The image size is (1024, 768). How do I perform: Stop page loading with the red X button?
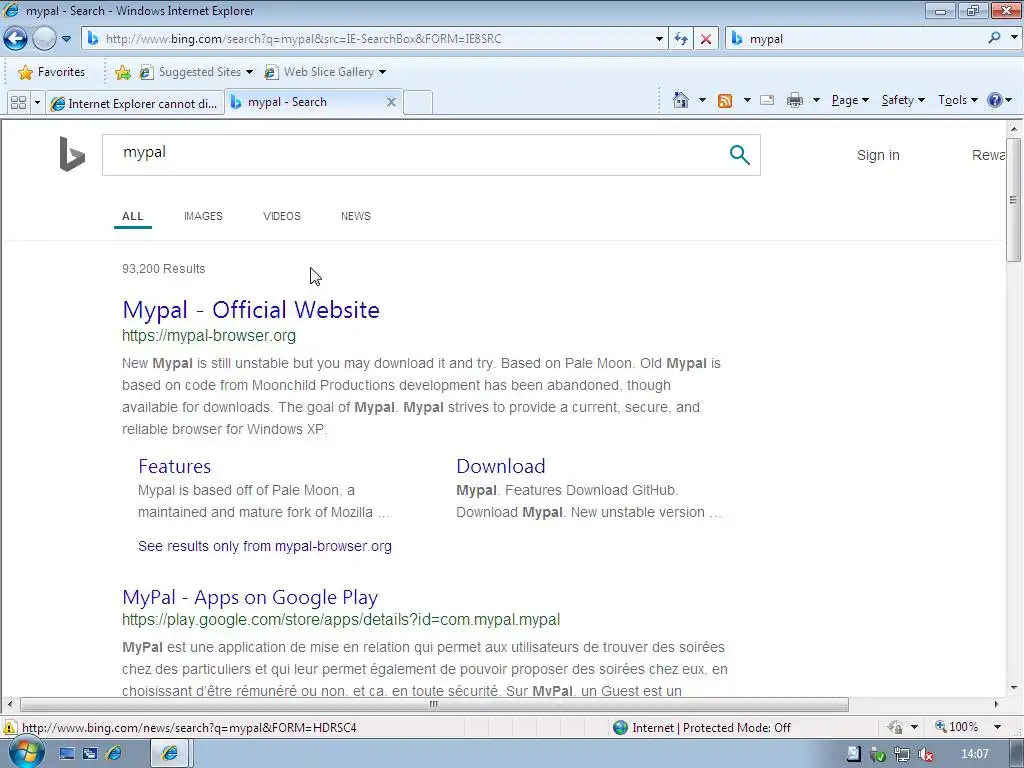(706, 39)
